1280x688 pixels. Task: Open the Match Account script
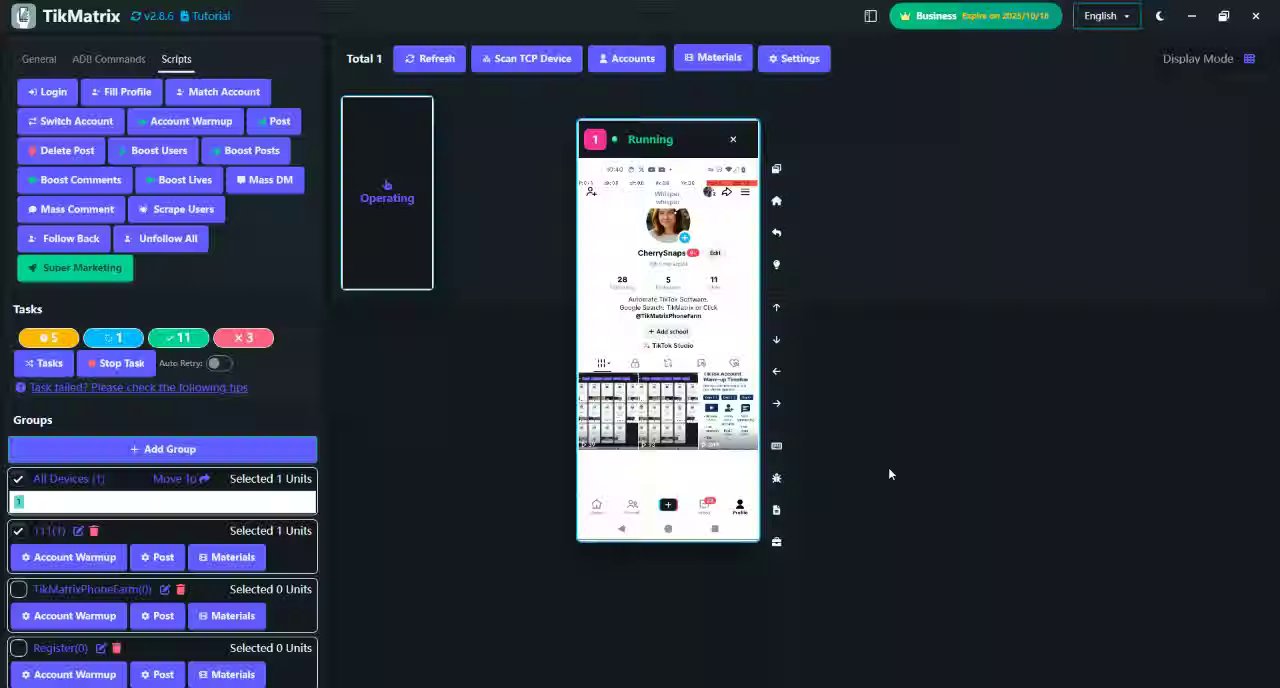pyautogui.click(x=217, y=92)
